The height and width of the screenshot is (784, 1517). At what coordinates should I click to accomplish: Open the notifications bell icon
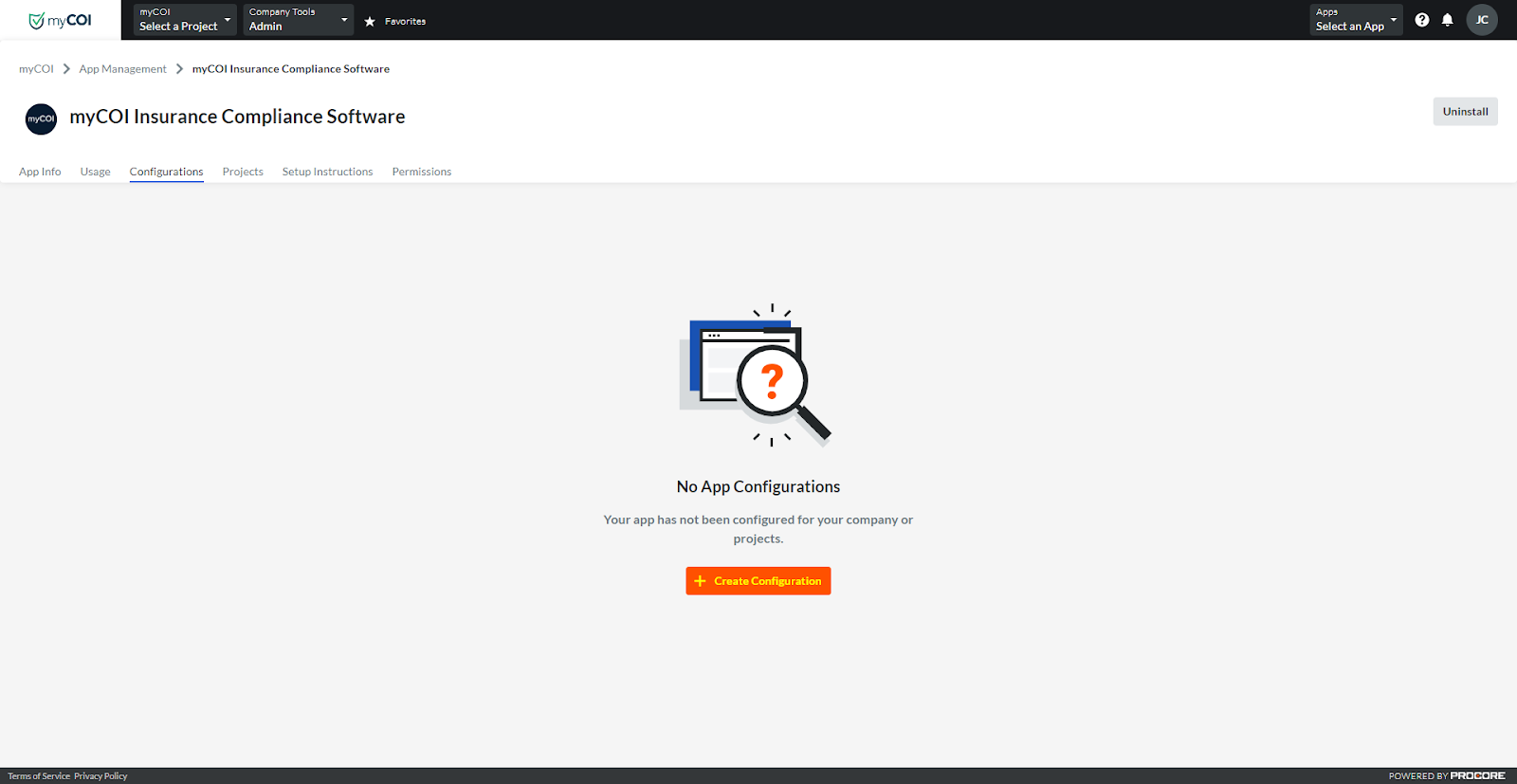[x=1447, y=20]
